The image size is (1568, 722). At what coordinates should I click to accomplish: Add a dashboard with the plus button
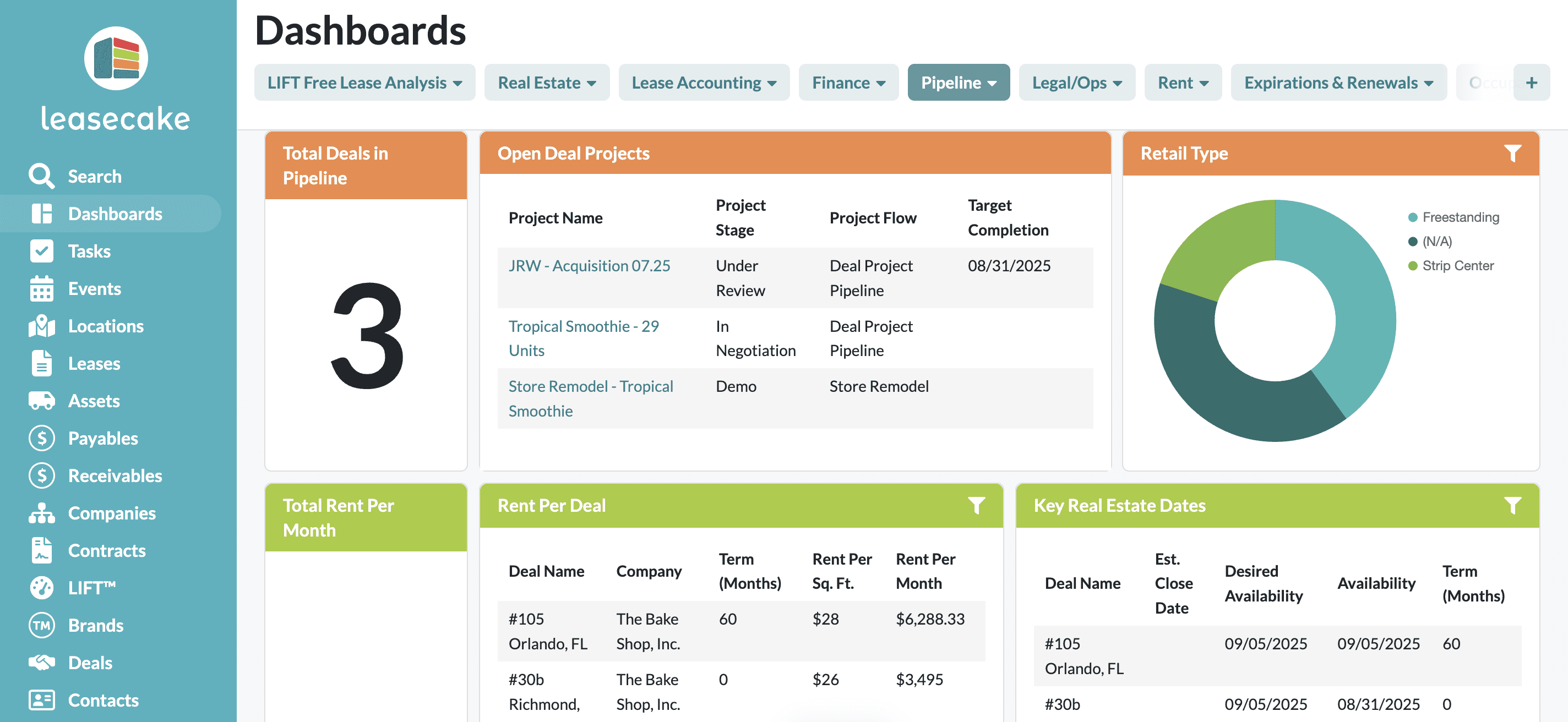1532,83
